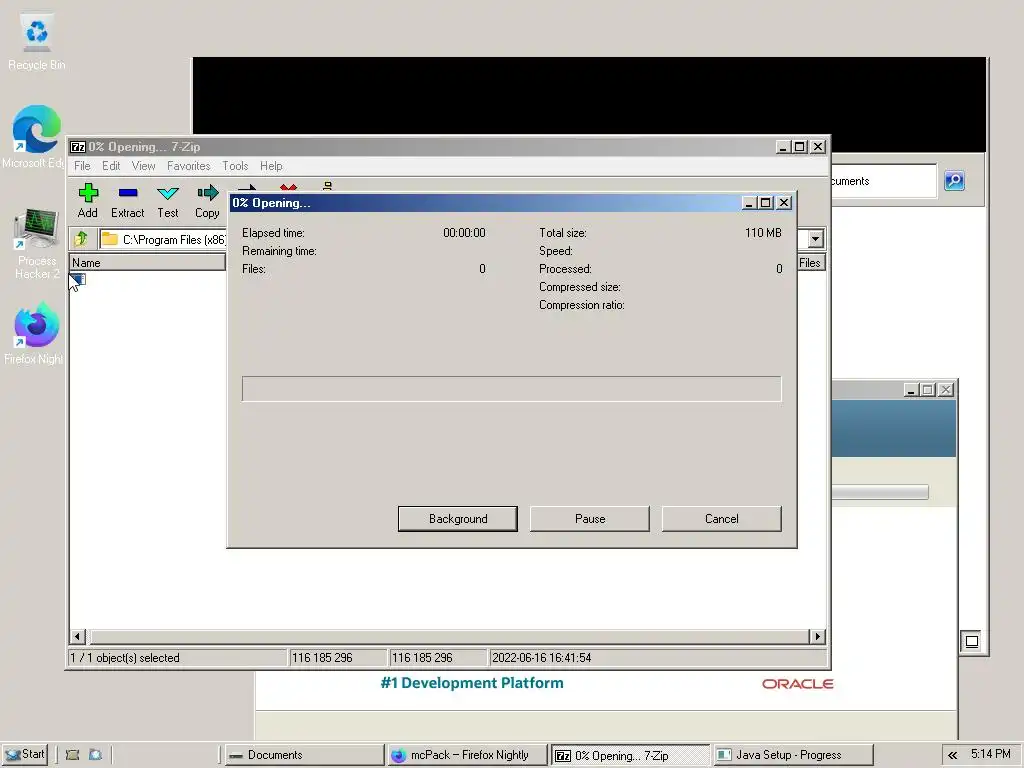Image resolution: width=1024 pixels, height=768 pixels.
Task: Click the Documents window search field
Action: (x=883, y=181)
